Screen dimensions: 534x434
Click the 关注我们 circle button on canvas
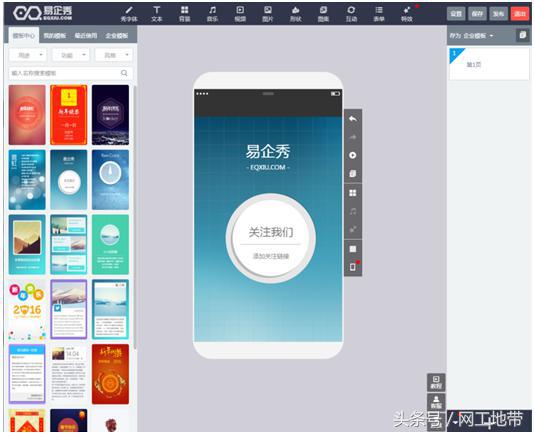(x=271, y=238)
